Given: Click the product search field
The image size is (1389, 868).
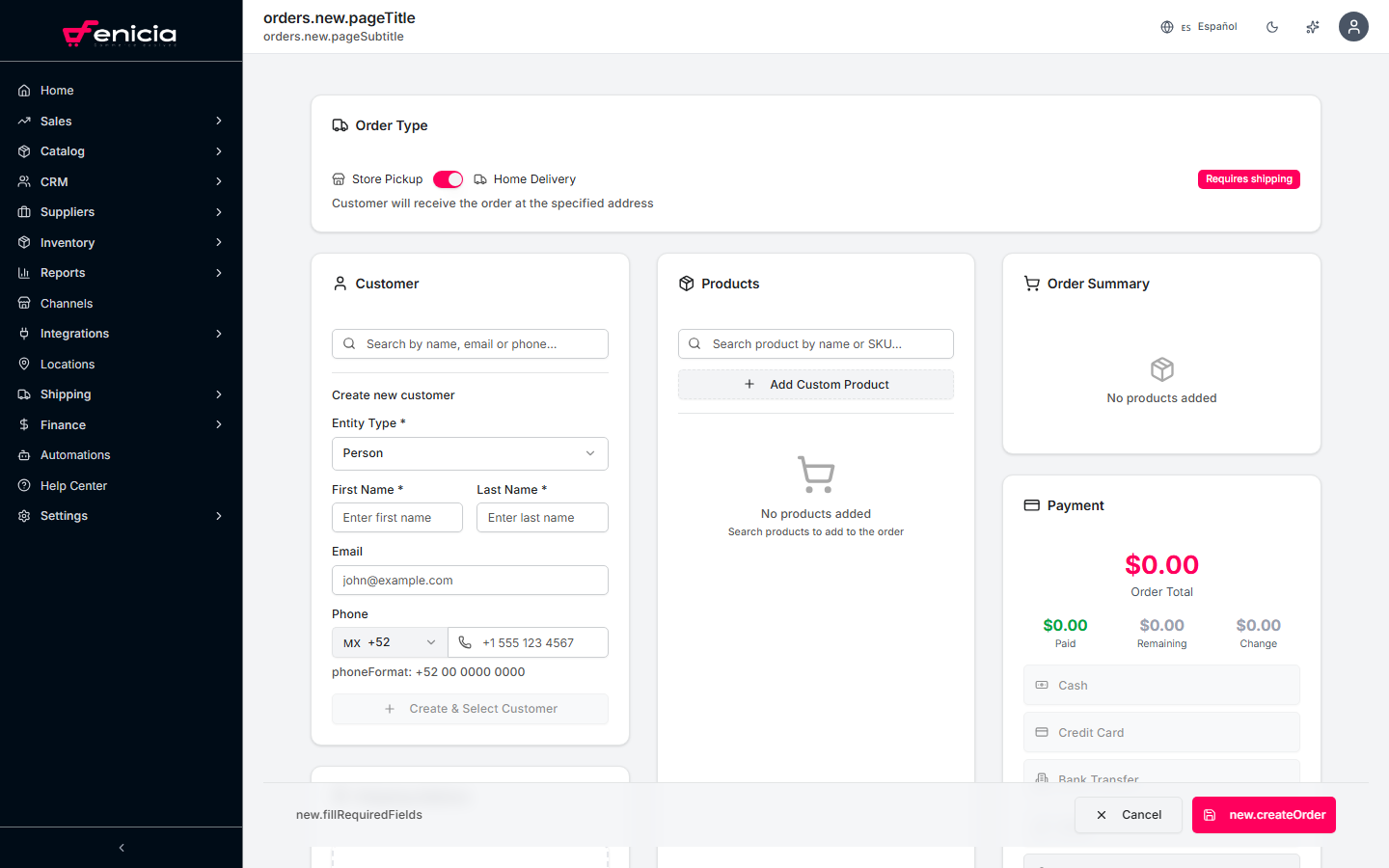Looking at the screenshot, I should click(816, 344).
